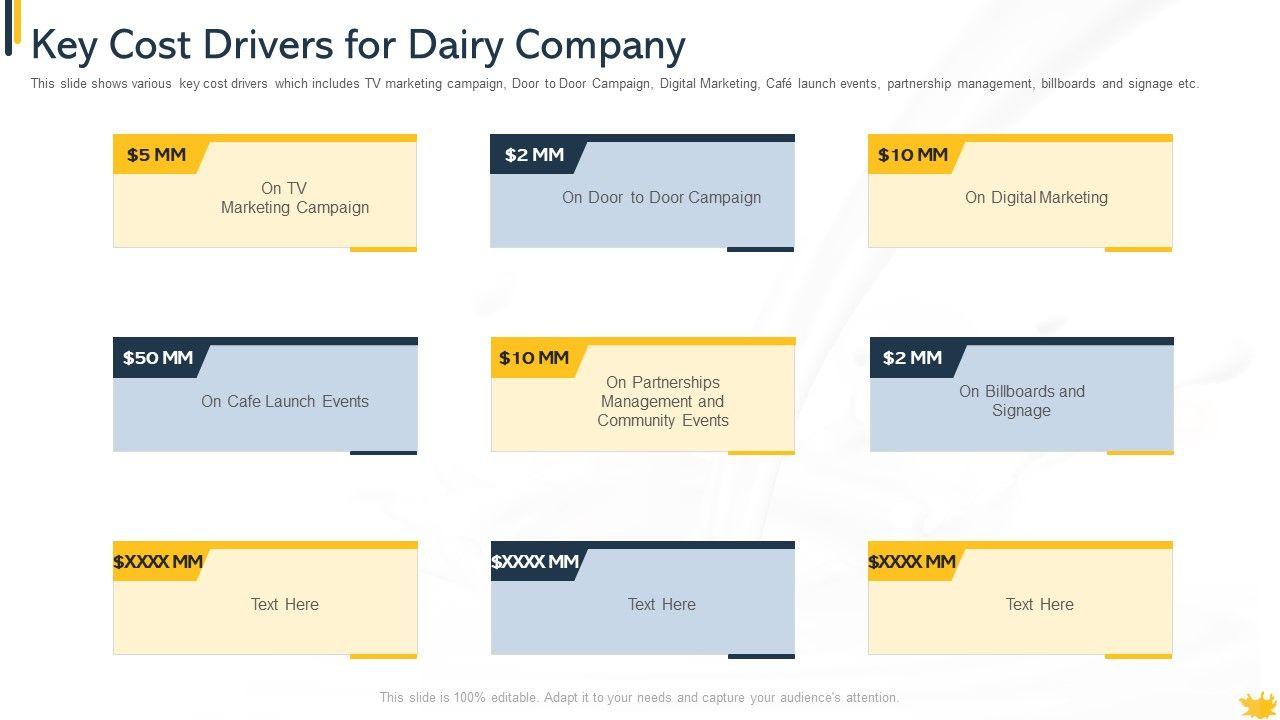This screenshot has height=720, width=1280.
Task: Click the slide description subtitle text
Action: point(614,84)
